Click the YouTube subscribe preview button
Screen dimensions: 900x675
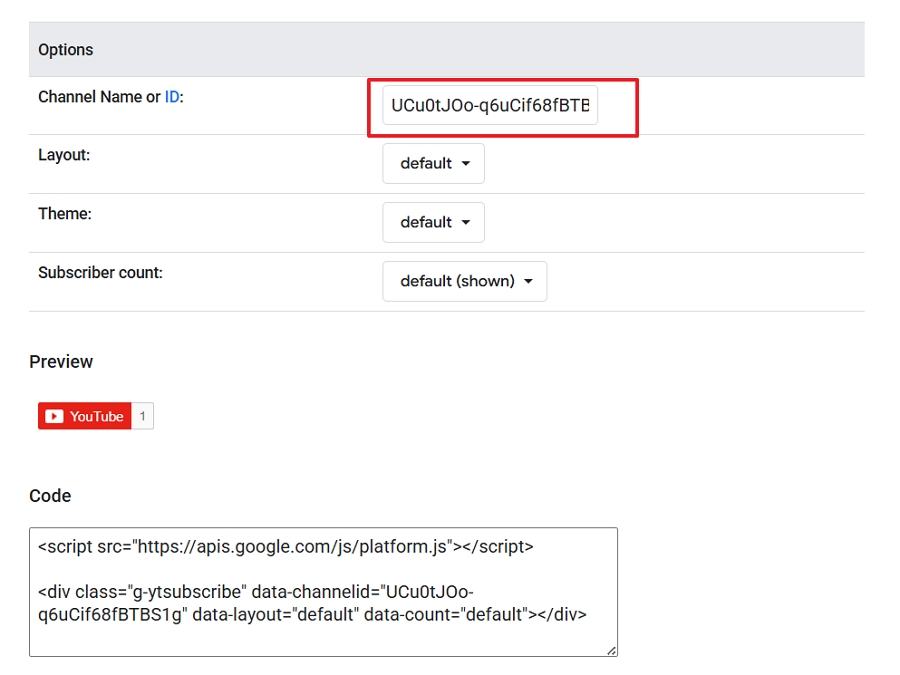[85, 416]
